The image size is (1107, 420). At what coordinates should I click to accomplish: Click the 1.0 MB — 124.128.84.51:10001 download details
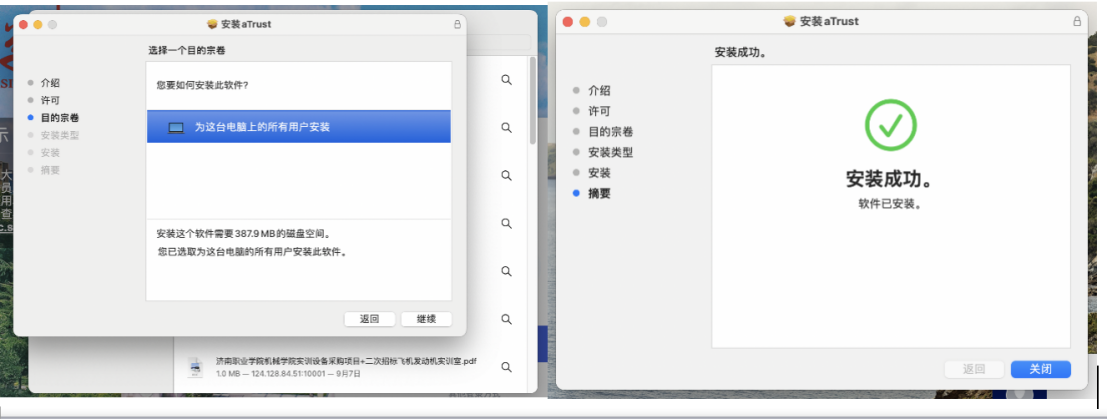click(288, 373)
